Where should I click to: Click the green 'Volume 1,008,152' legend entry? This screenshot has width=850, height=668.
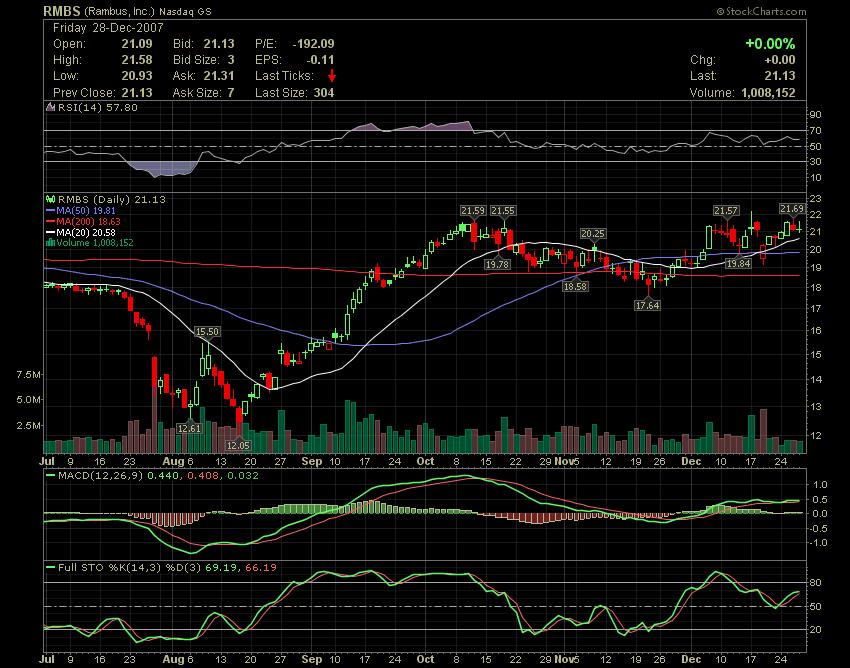click(x=95, y=242)
